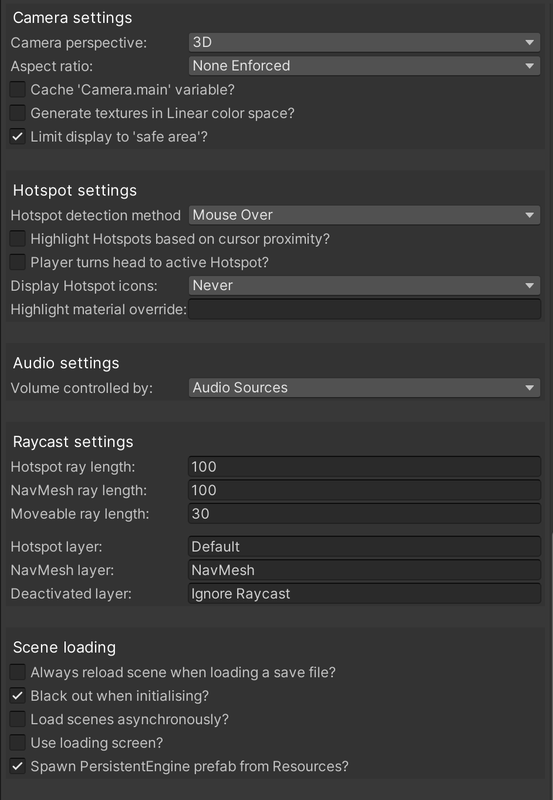Uncheck Black out when initialising
Image resolution: width=553 pixels, height=800 pixels.
coord(18,696)
